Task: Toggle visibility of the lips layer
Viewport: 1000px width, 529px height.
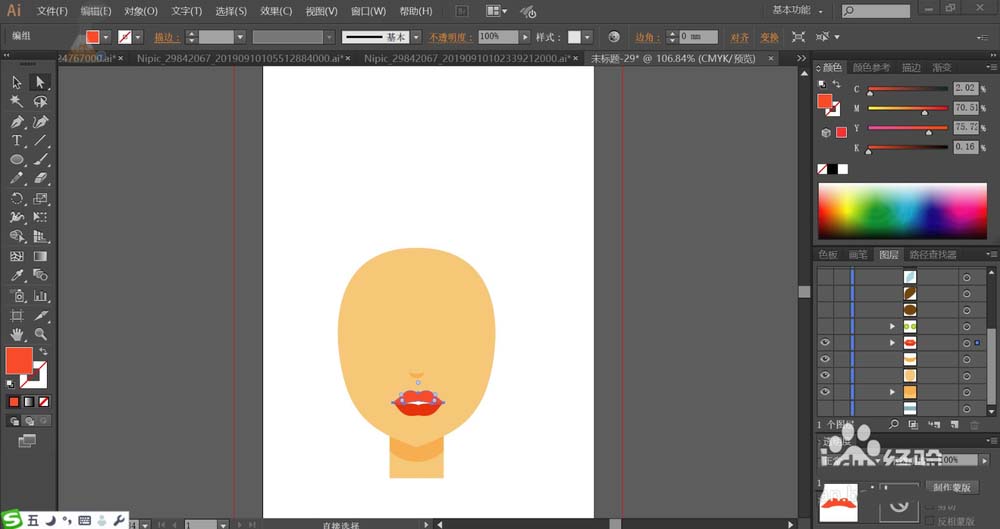Action: point(825,343)
